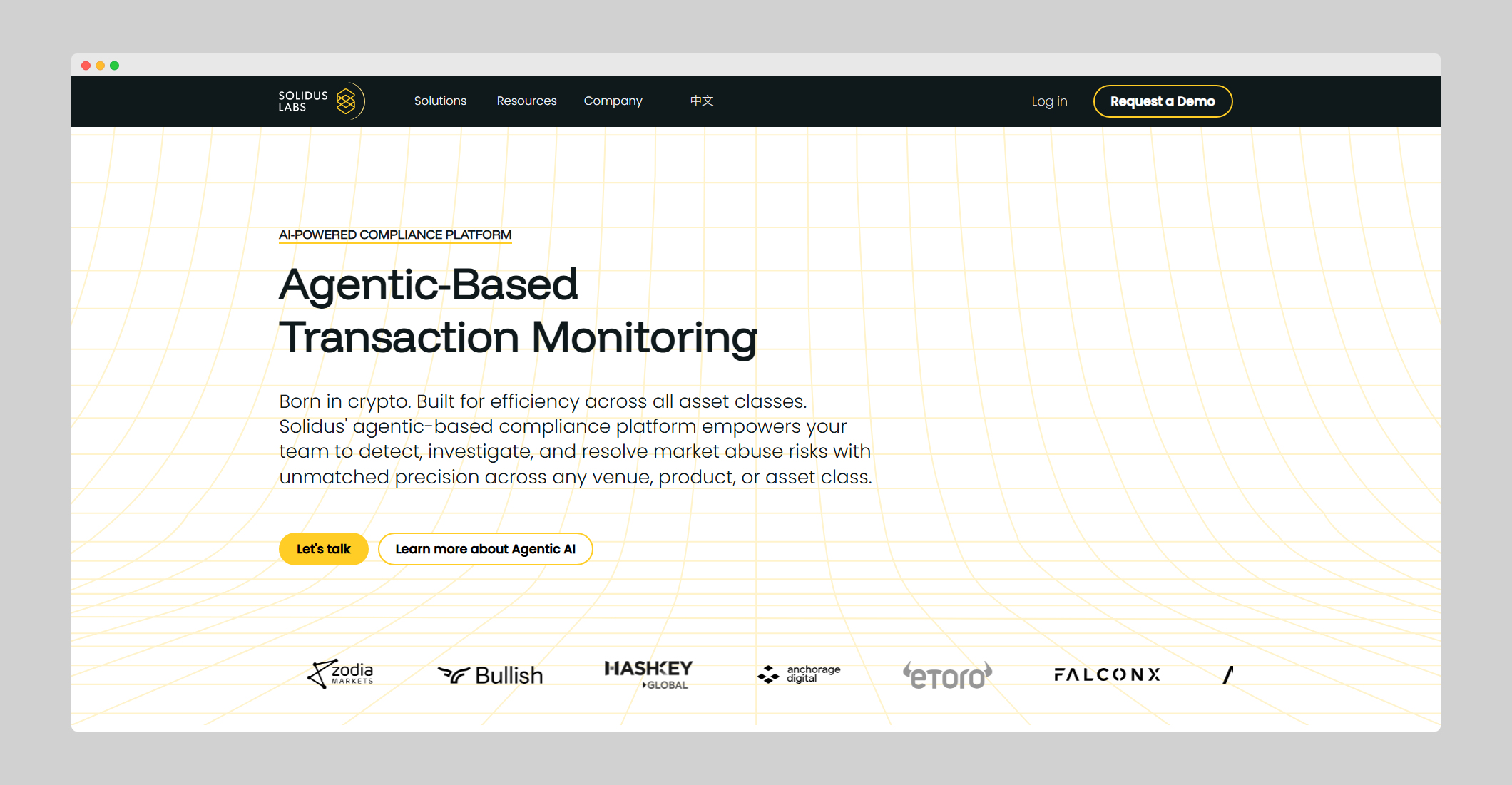Select the 'Born in crypto' paragraph text
This screenshot has width=1512, height=785.
point(576,439)
